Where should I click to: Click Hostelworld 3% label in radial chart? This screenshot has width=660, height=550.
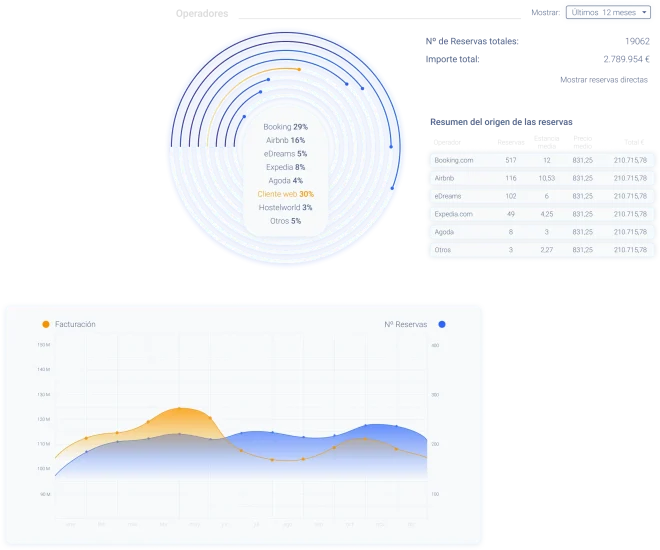point(285,207)
